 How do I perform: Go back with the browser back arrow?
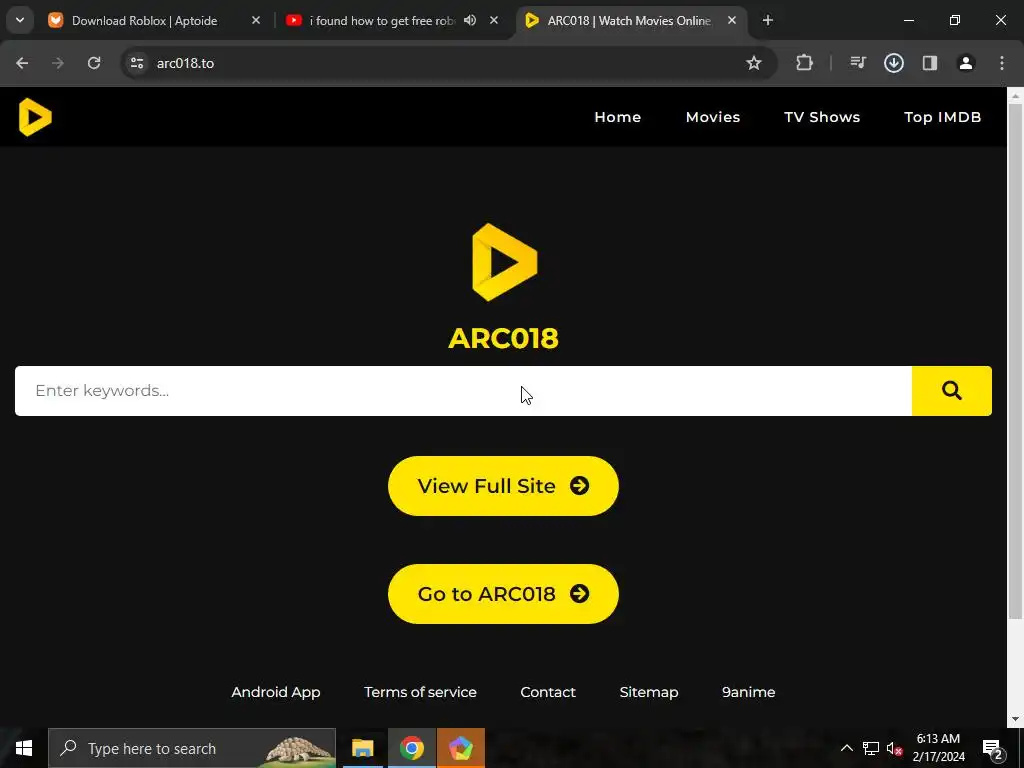pos(22,63)
